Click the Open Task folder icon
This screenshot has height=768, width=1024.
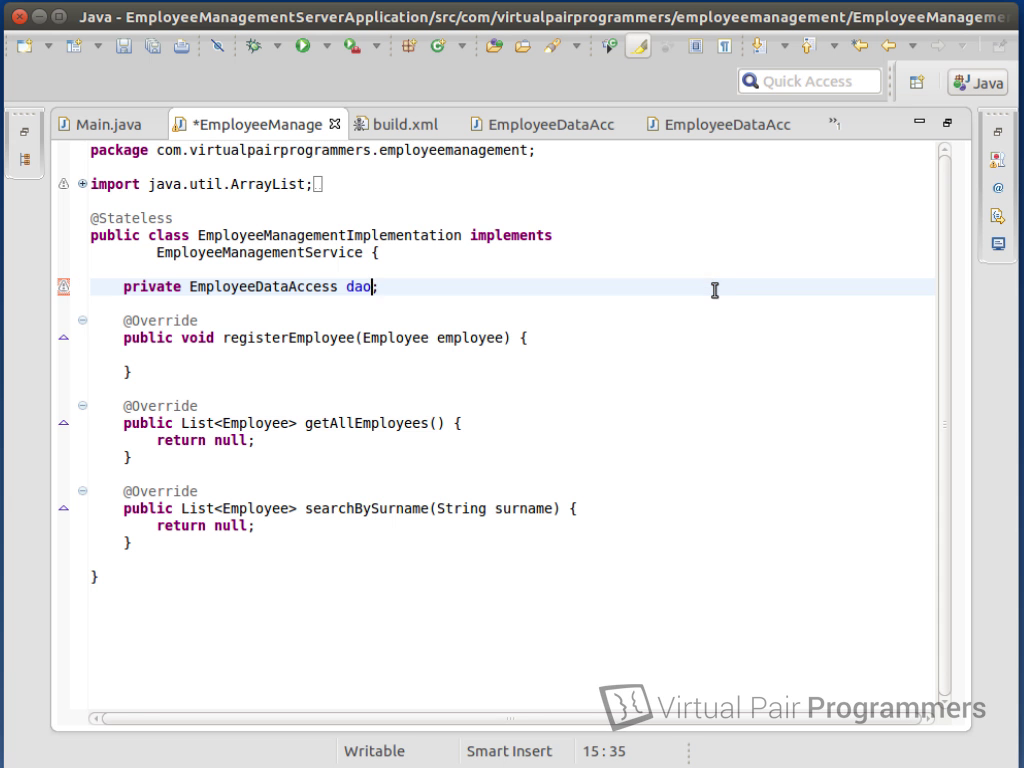[x=523, y=46]
